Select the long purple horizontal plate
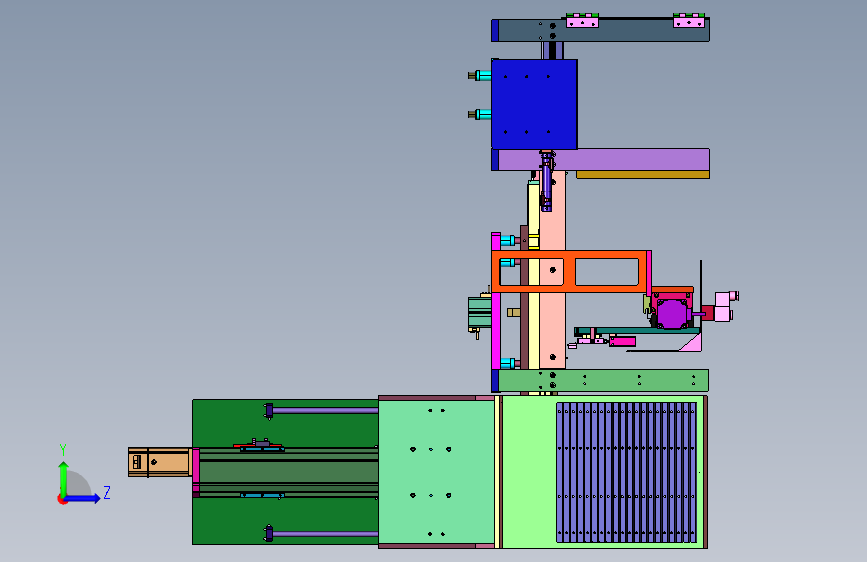Viewport: 867px width, 562px height. [x=604, y=159]
